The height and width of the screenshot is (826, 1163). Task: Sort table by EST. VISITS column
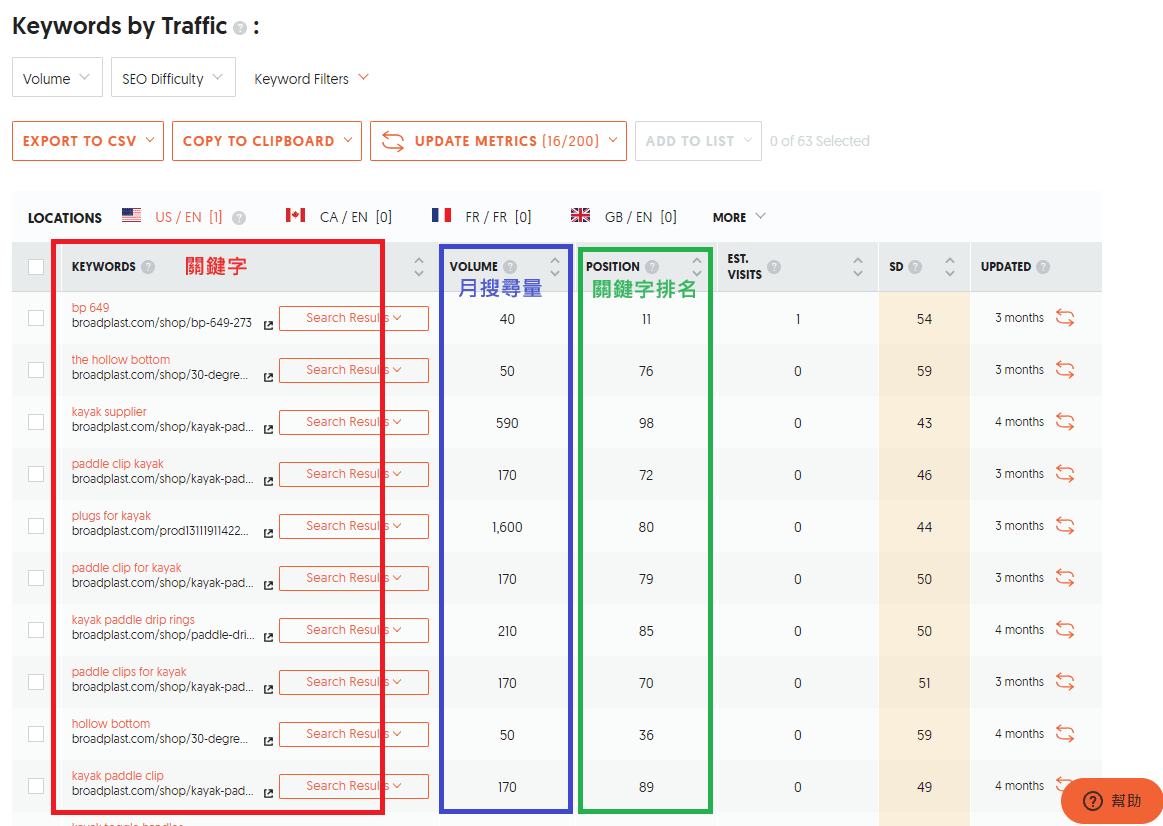tap(857, 267)
